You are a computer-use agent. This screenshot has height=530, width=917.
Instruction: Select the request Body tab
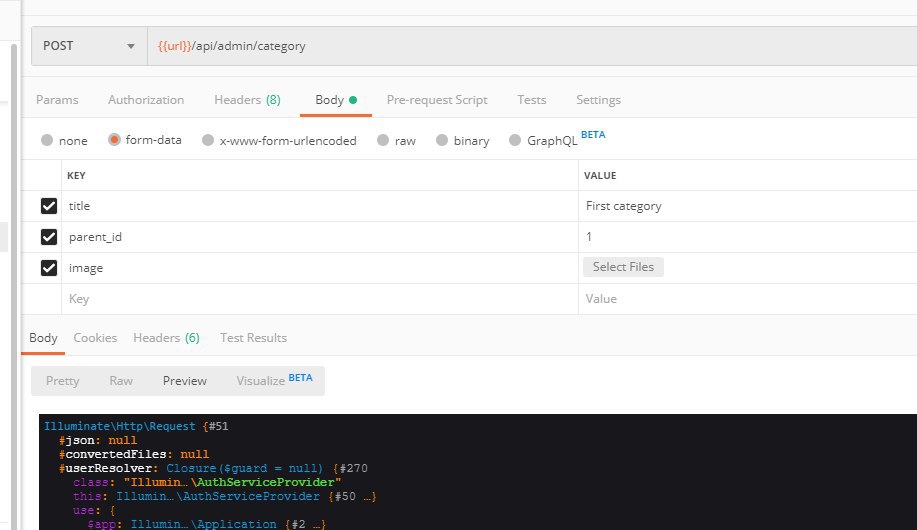point(336,100)
